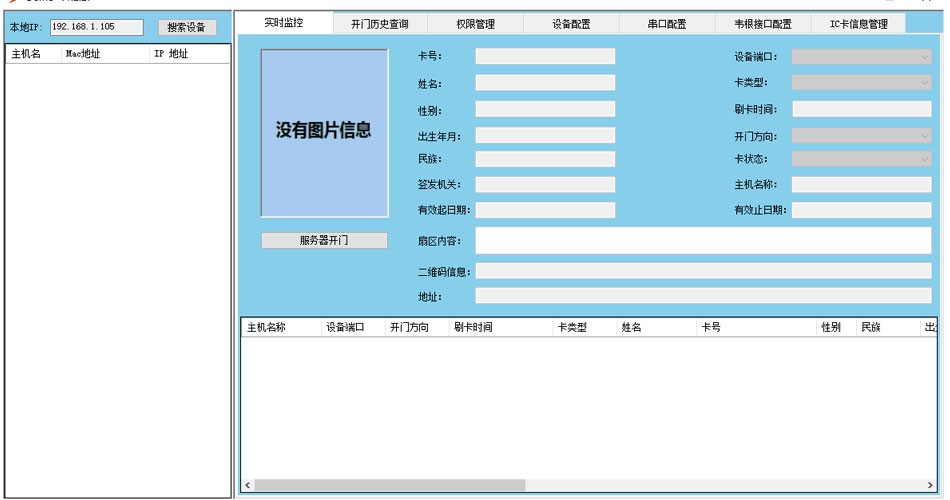Image resolution: width=950 pixels, height=500 pixels.
Task: Click the 没有图片信息 photo placeholder
Action: click(324, 132)
